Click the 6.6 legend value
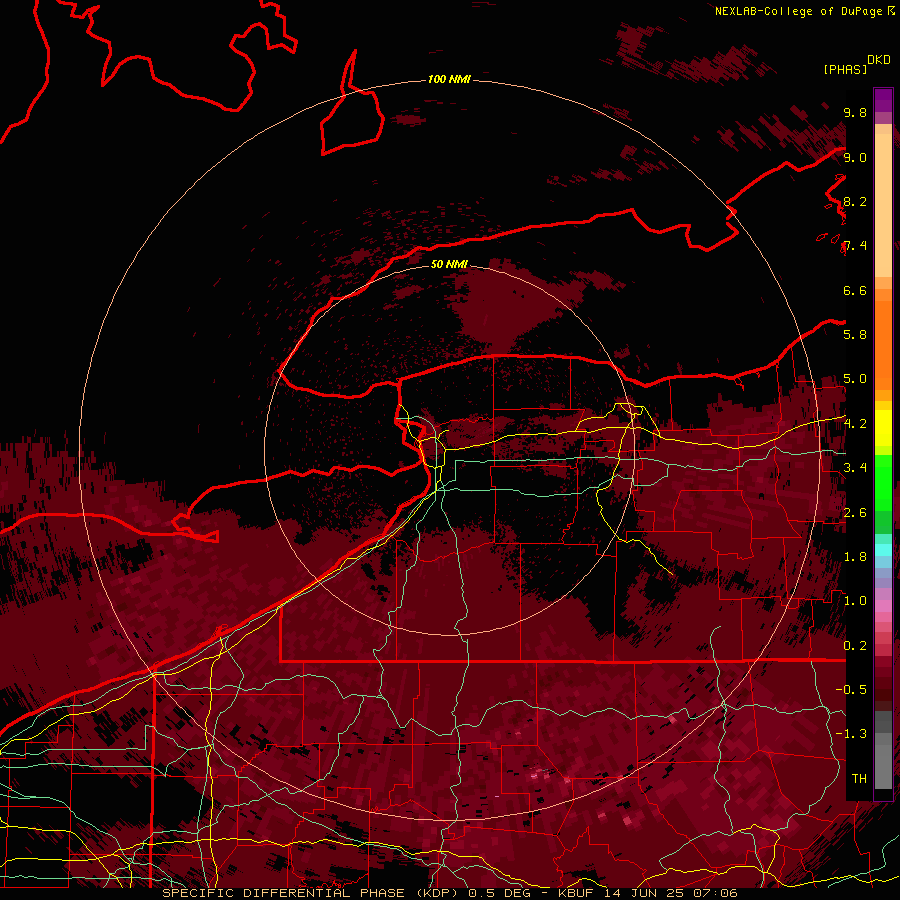Image resolution: width=900 pixels, height=900 pixels. pos(855,290)
